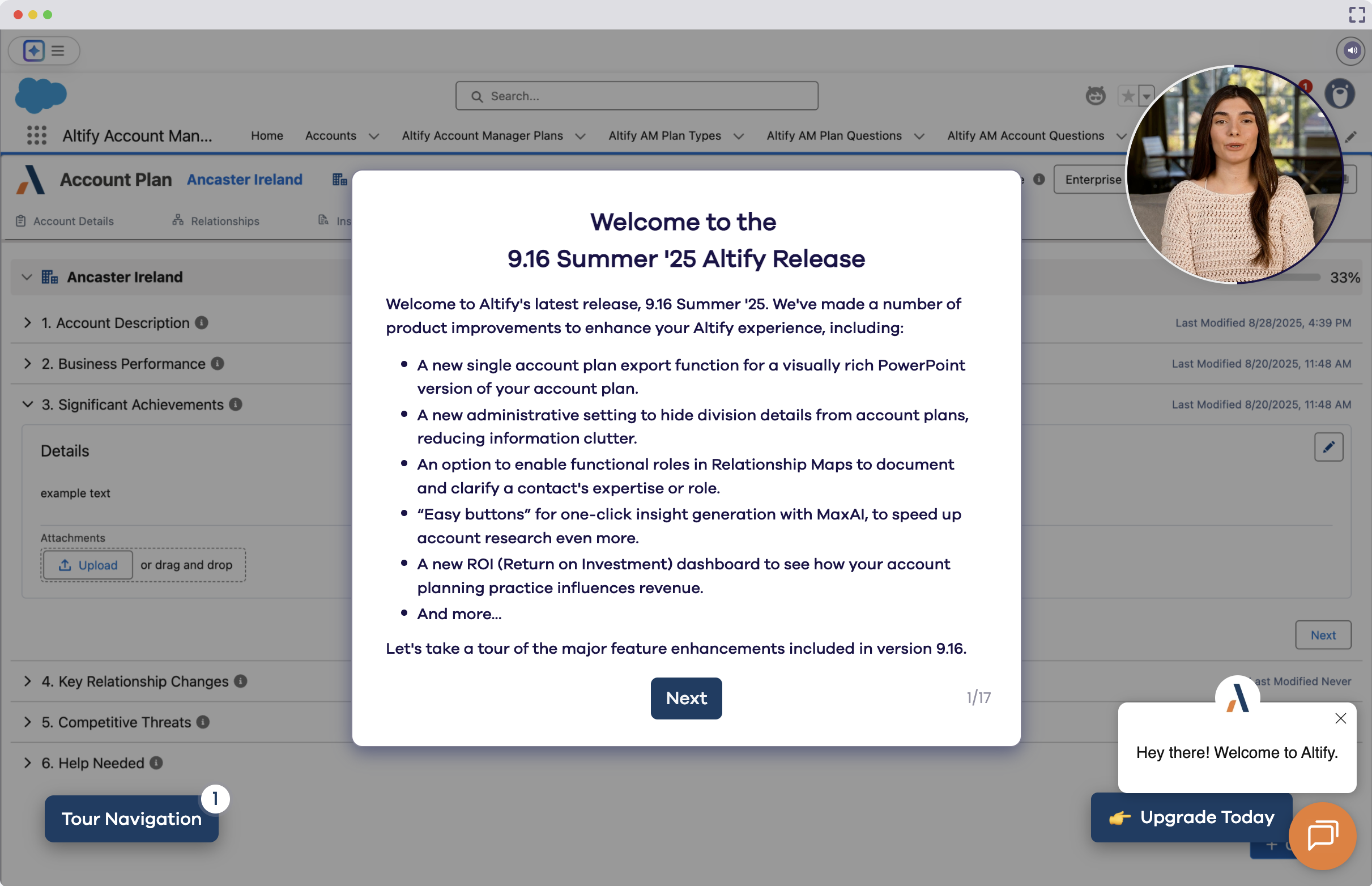The height and width of the screenshot is (886, 1372).
Task: Close the 'Hey there! Welcome to Altify' popup
Action: [1340, 718]
